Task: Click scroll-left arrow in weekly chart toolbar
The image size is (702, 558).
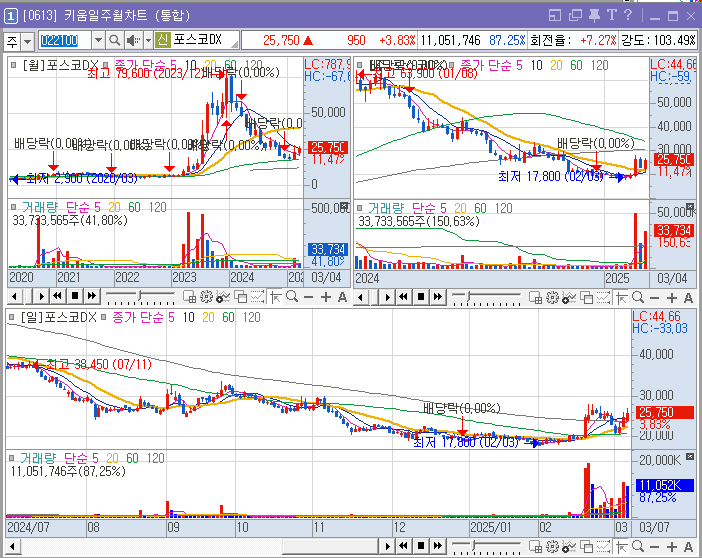Action: click(360, 297)
